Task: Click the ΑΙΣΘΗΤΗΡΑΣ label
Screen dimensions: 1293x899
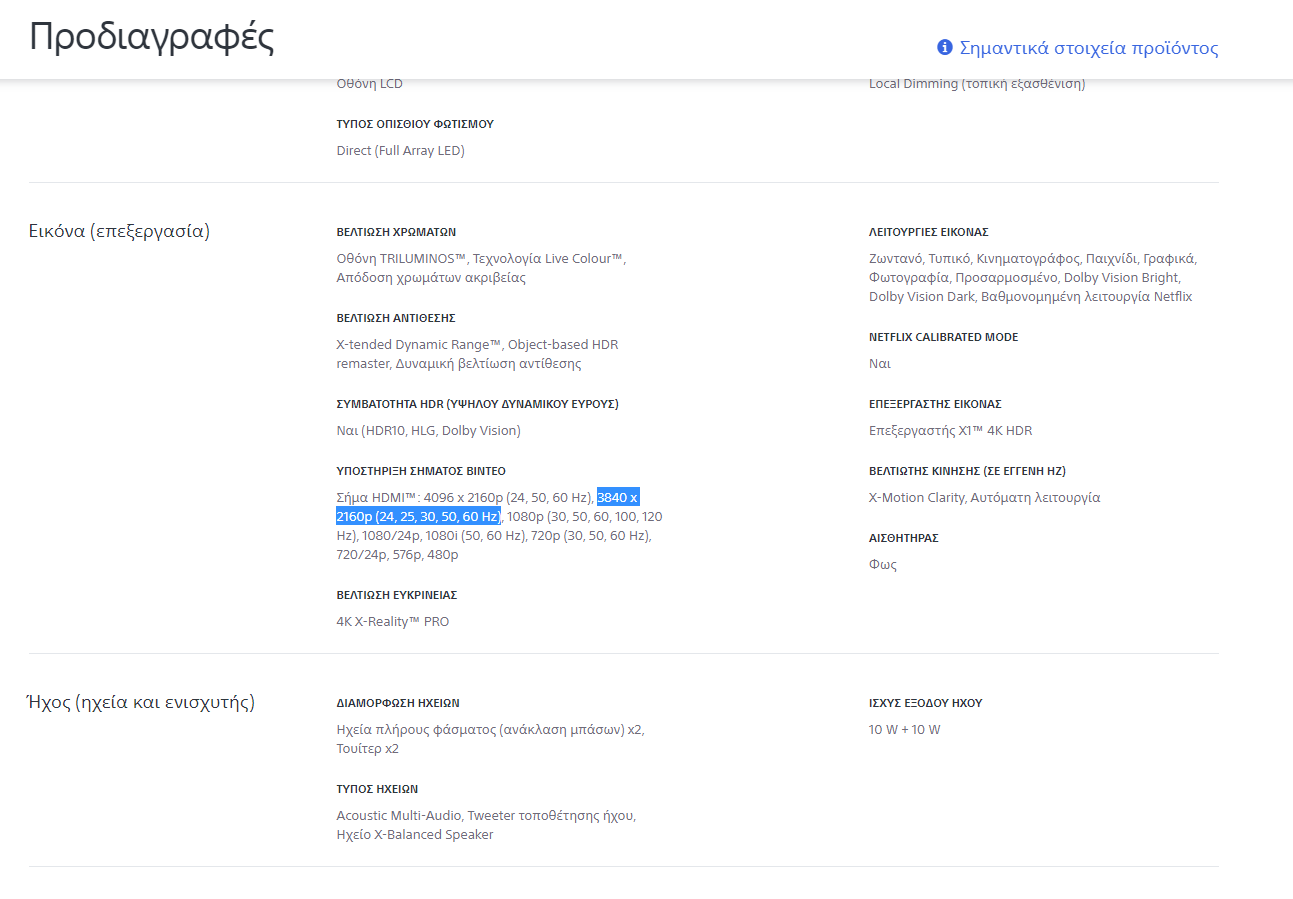Action: (x=904, y=538)
